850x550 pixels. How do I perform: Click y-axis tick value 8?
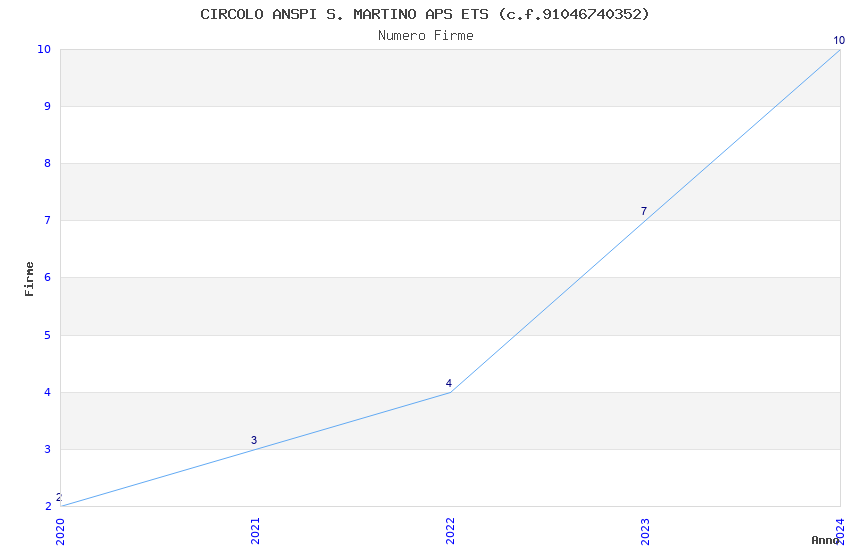point(48,163)
